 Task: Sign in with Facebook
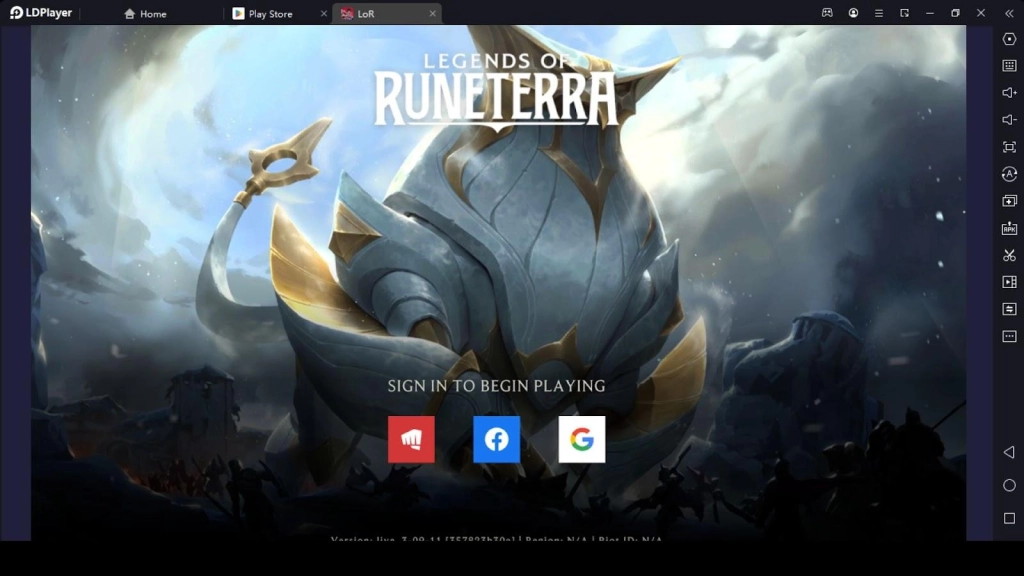pyautogui.click(x=496, y=440)
